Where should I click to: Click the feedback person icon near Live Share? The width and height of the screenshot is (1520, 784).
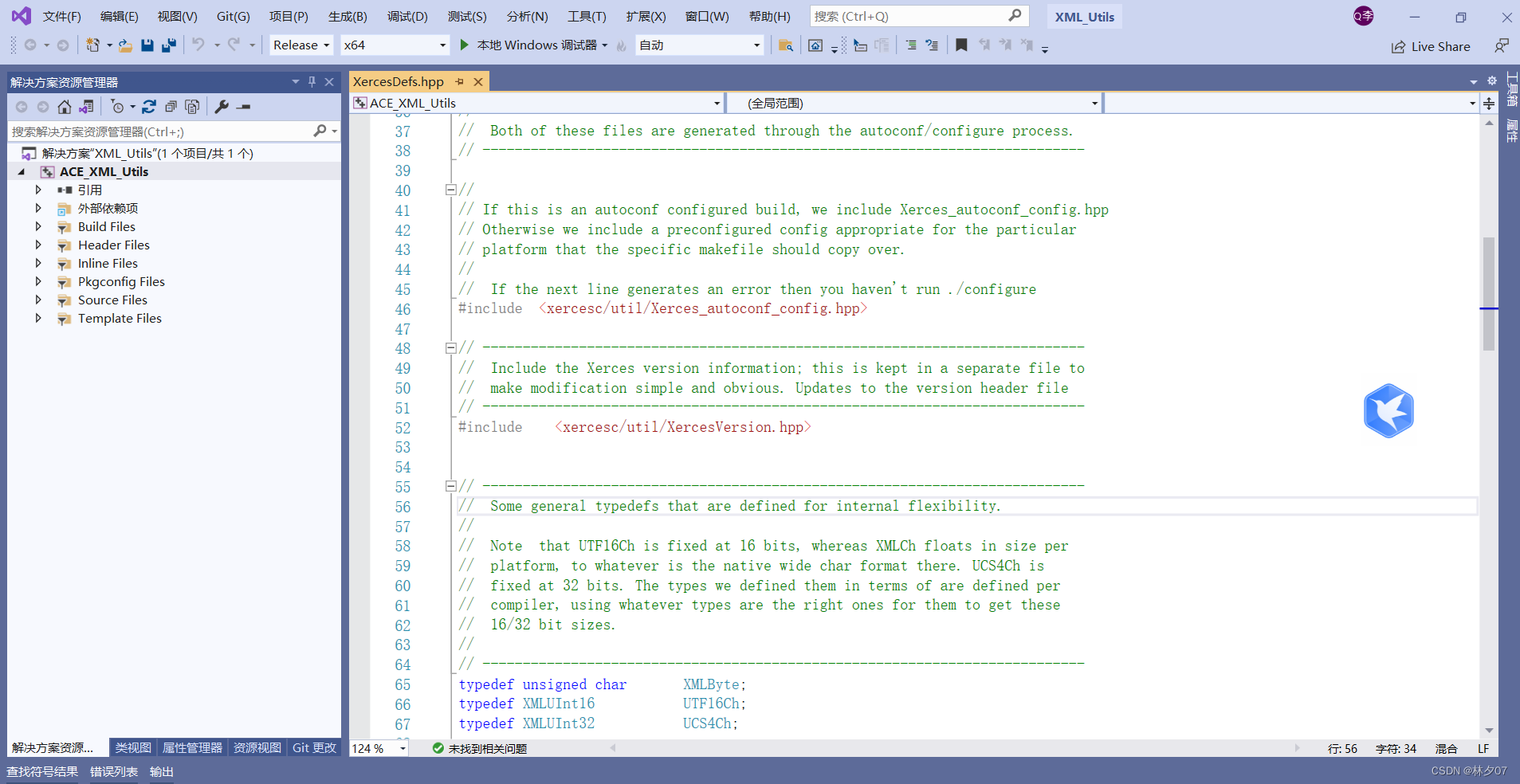tap(1502, 46)
